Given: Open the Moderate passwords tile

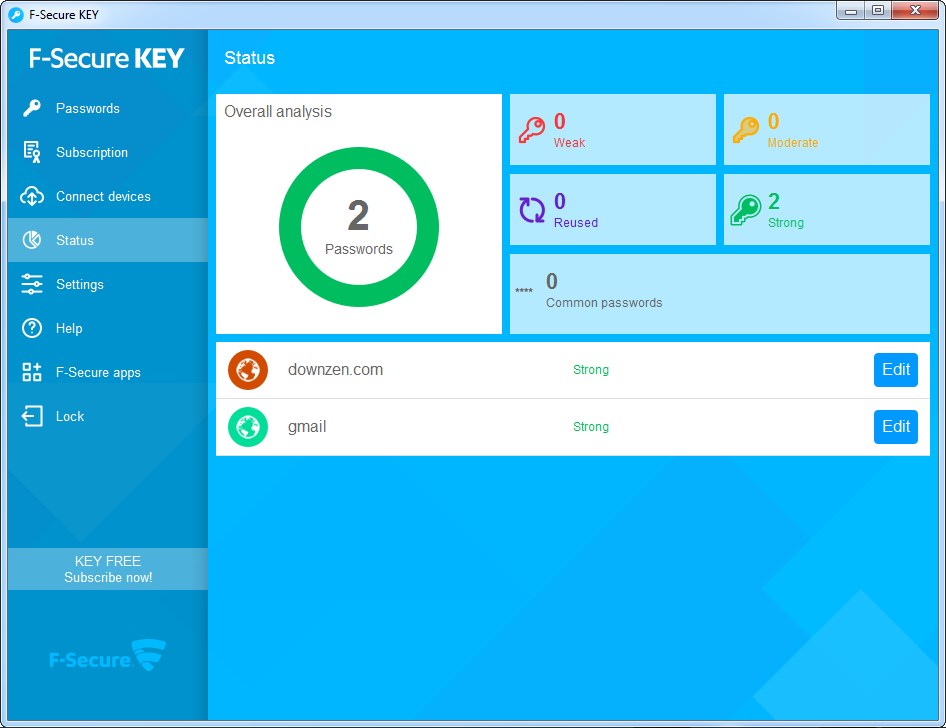Looking at the screenshot, I should [827, 129].
